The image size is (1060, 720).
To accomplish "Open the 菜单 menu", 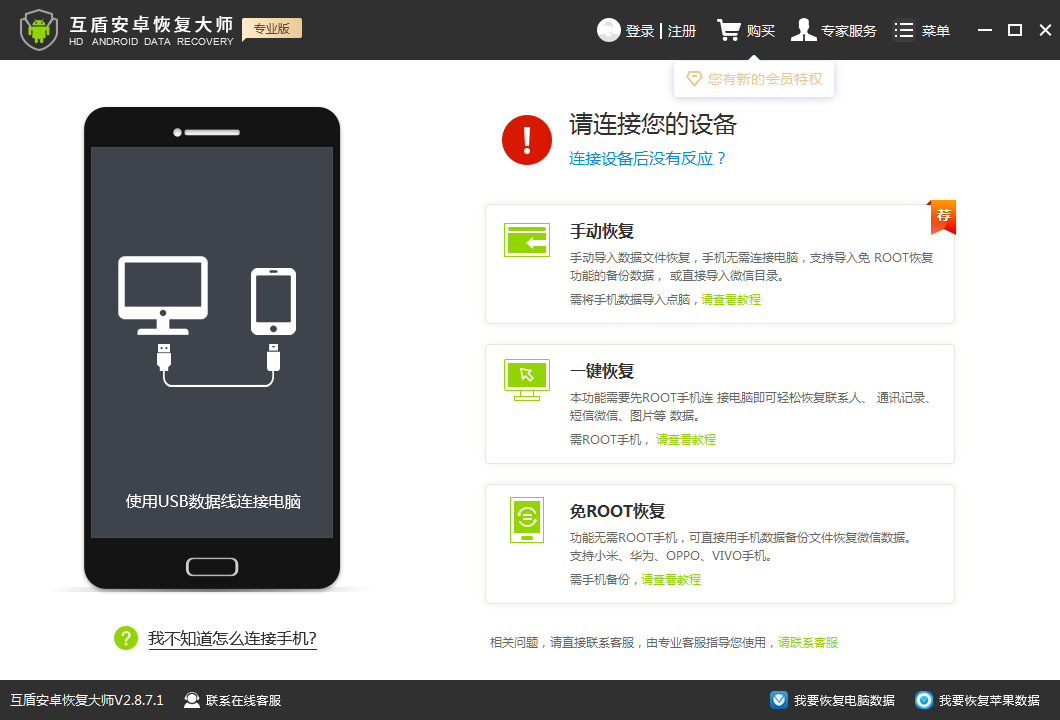I will pyautogui.click(x=936, y=31).
